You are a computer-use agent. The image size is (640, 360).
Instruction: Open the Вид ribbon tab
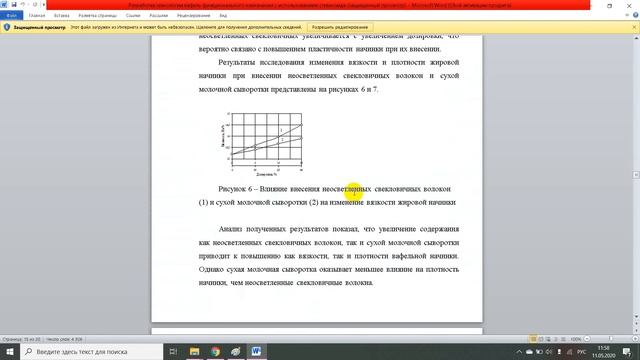tap(223, 16)
